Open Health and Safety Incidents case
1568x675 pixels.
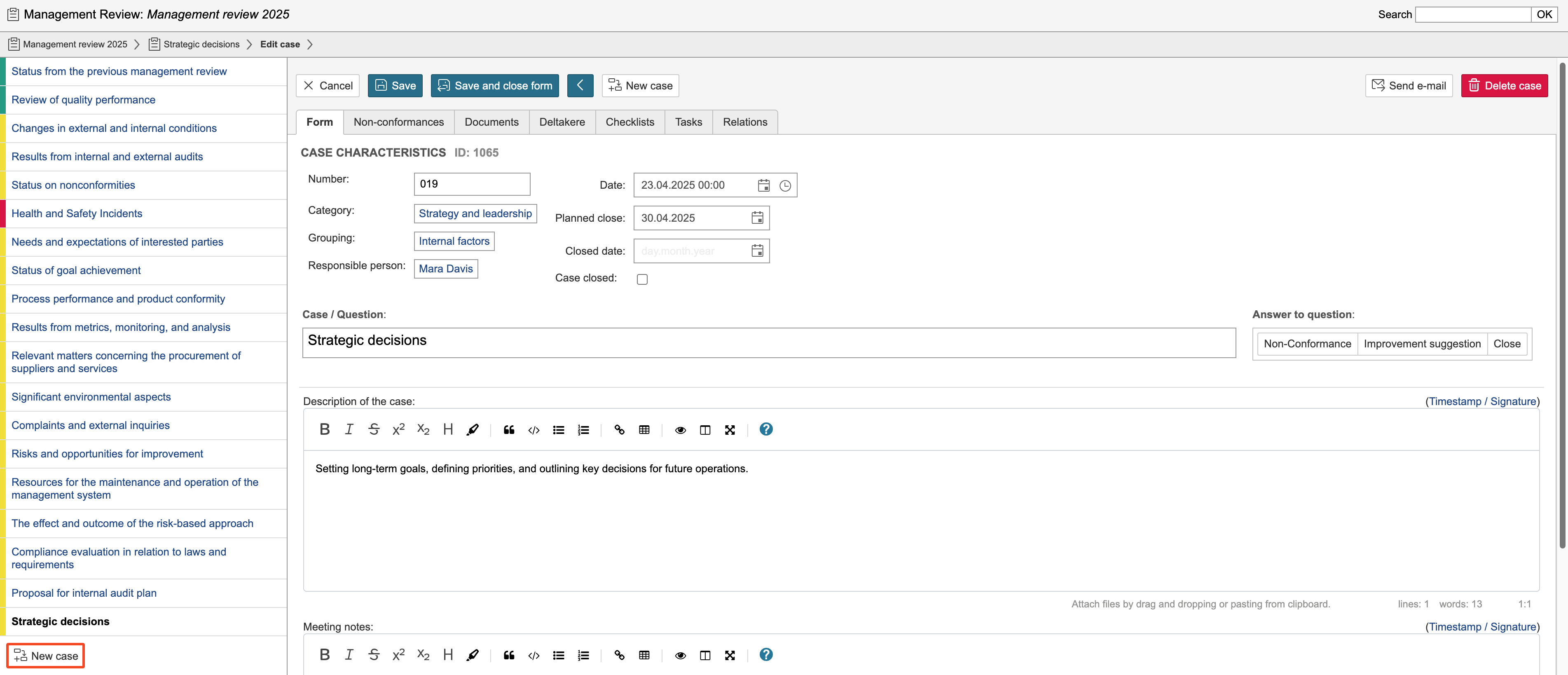pyautogui.click(x=77, y=213)
